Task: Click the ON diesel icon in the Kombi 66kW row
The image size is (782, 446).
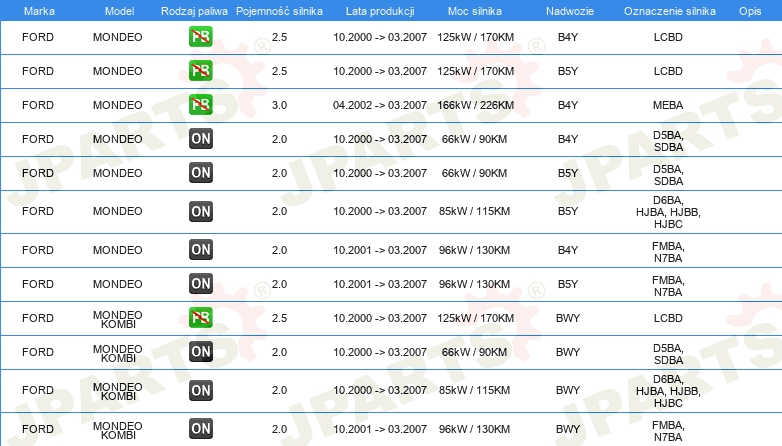Action: (200, 352)
